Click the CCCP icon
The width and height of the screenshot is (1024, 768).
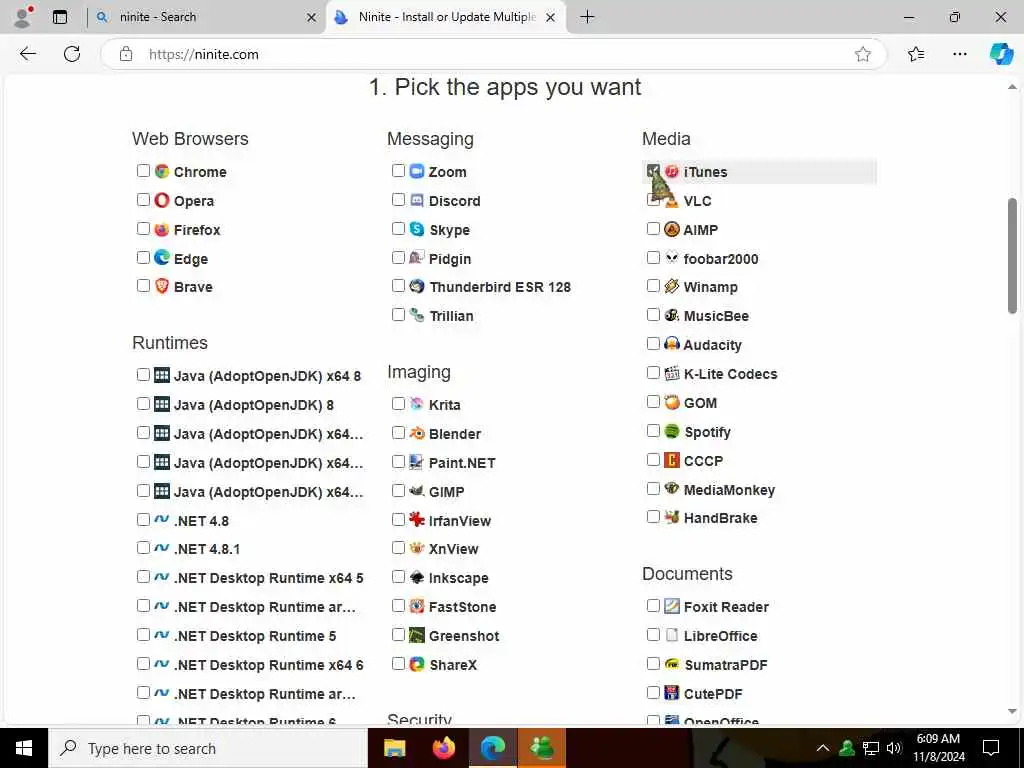pyautogui.click(x=672, y=460)
